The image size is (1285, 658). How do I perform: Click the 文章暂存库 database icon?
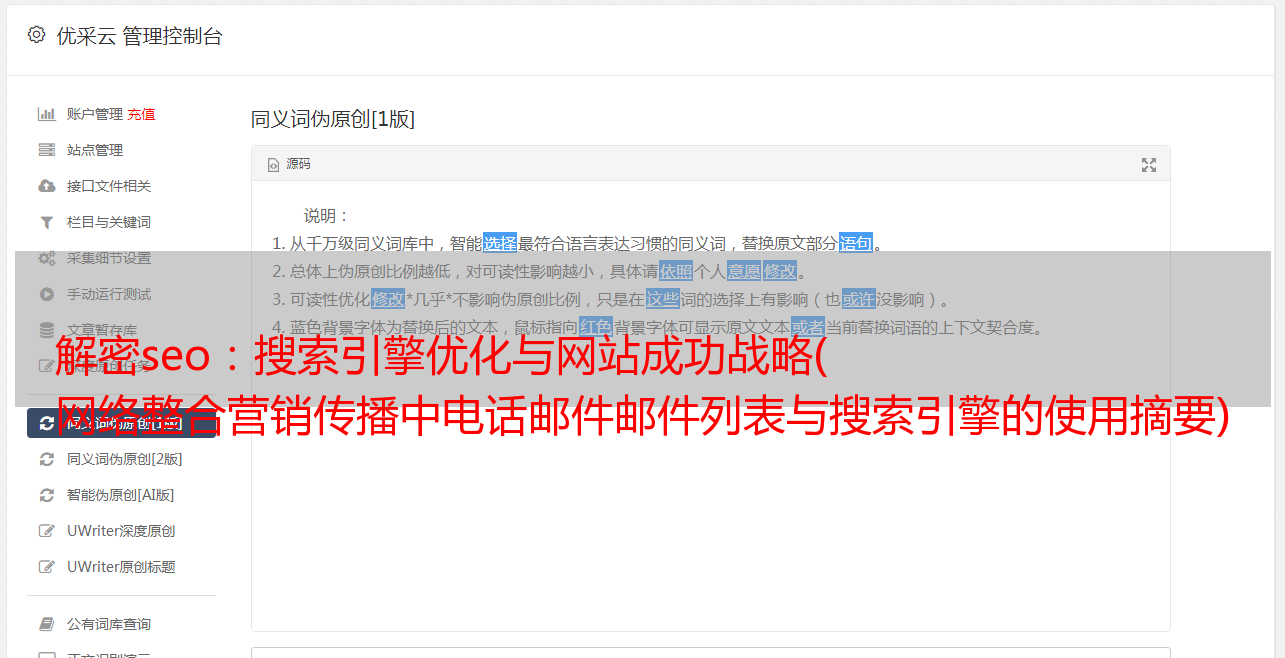[46, 330]
